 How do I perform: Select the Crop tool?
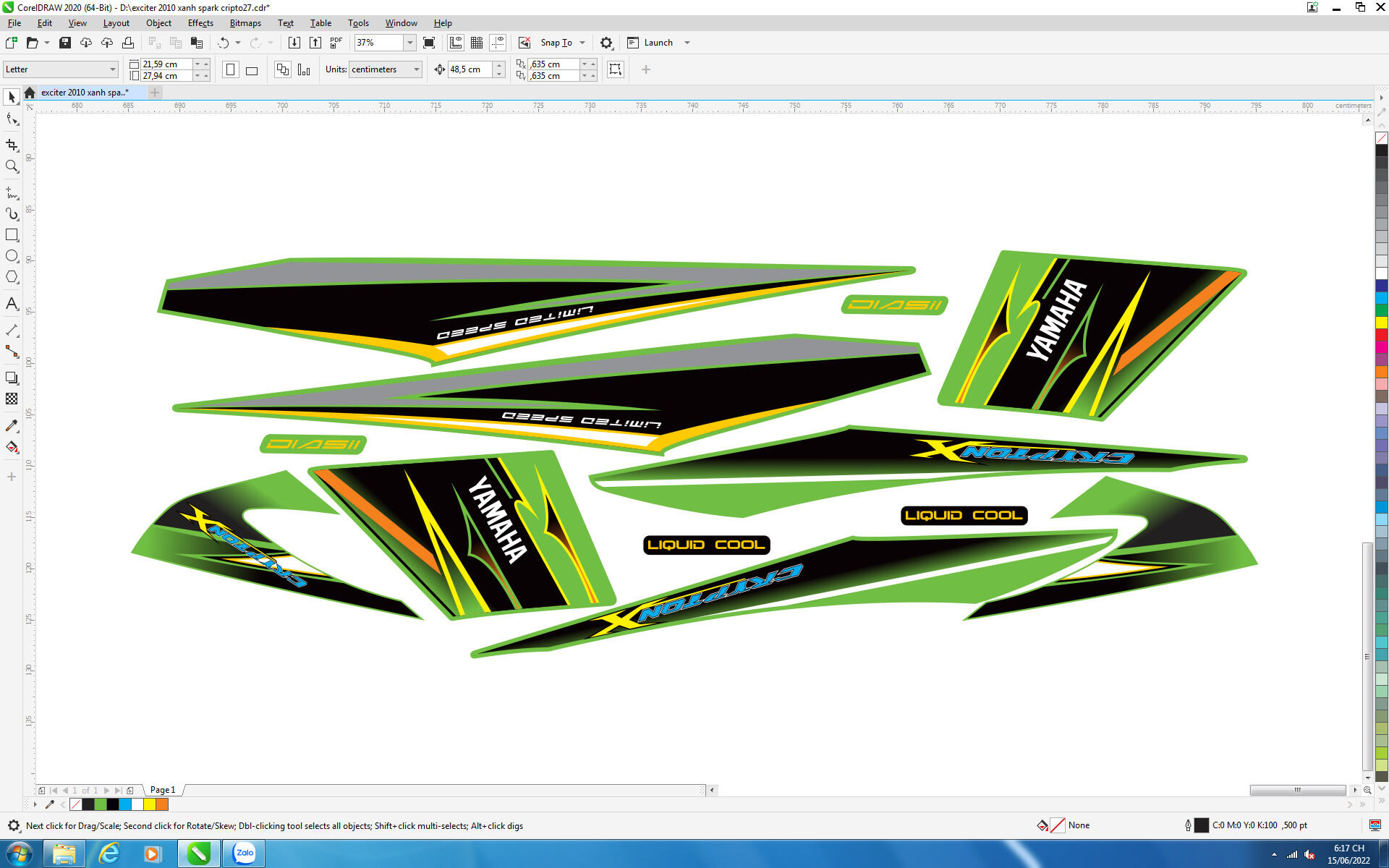(x=12, y=145)
